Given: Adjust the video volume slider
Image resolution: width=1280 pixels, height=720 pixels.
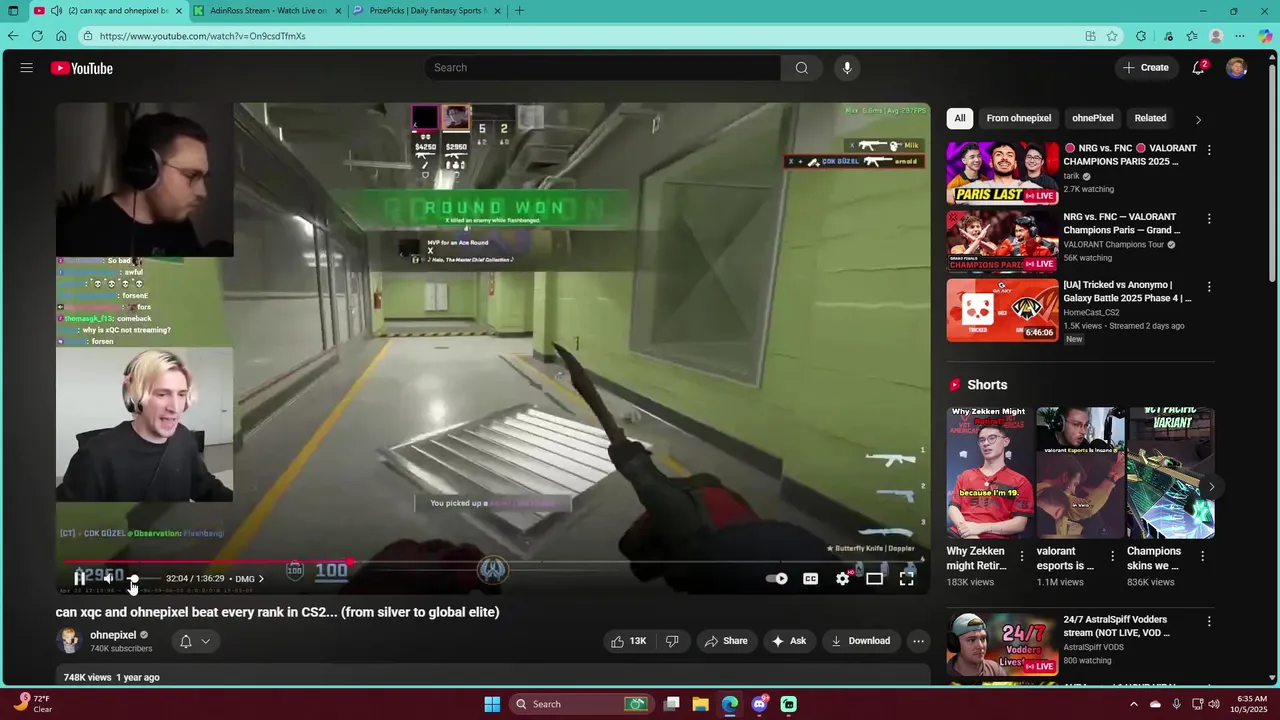Looking at the screenshot, I should 143,579.
